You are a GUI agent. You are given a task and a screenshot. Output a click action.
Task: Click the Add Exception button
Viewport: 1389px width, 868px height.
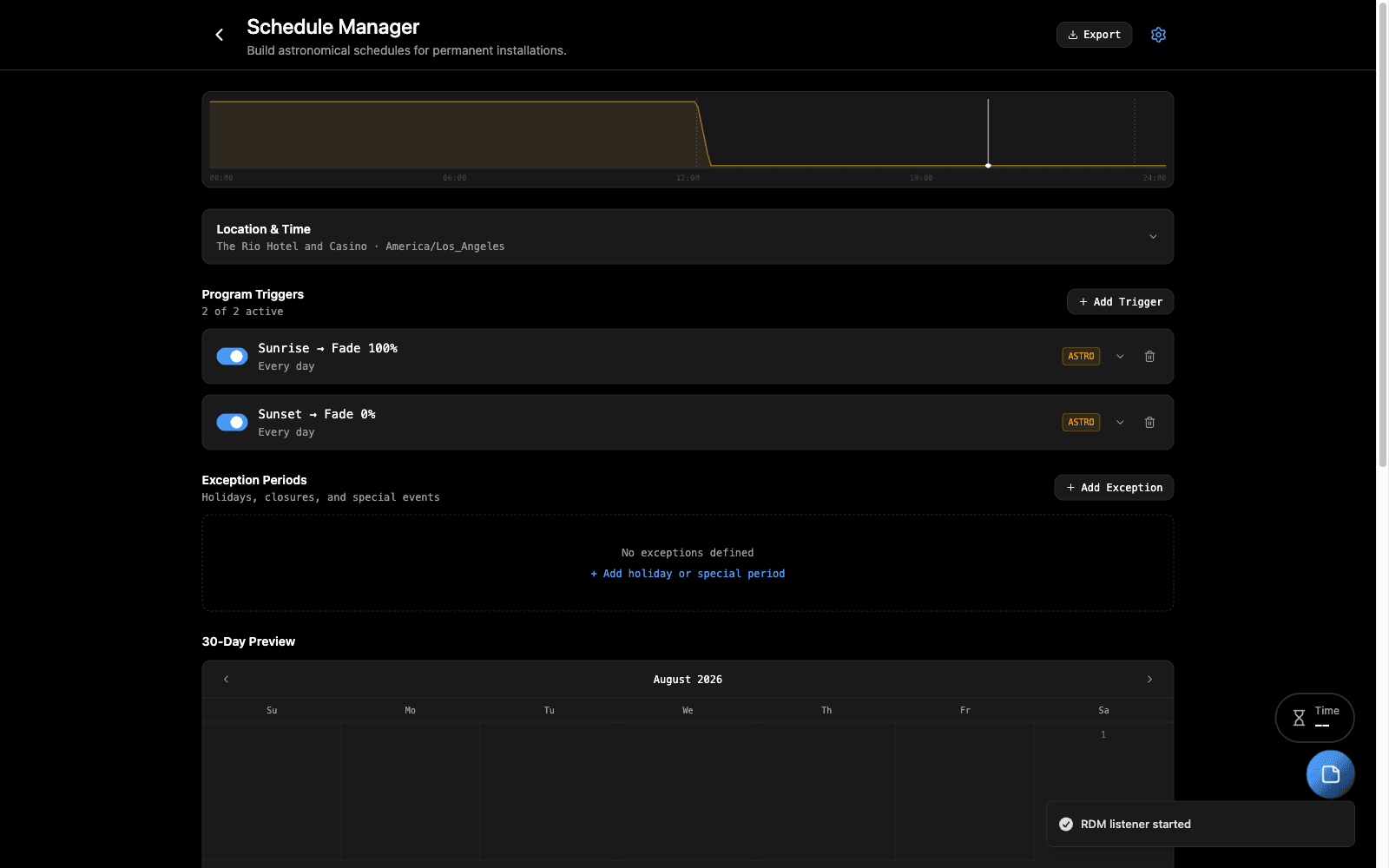[x=1114, y=488]
